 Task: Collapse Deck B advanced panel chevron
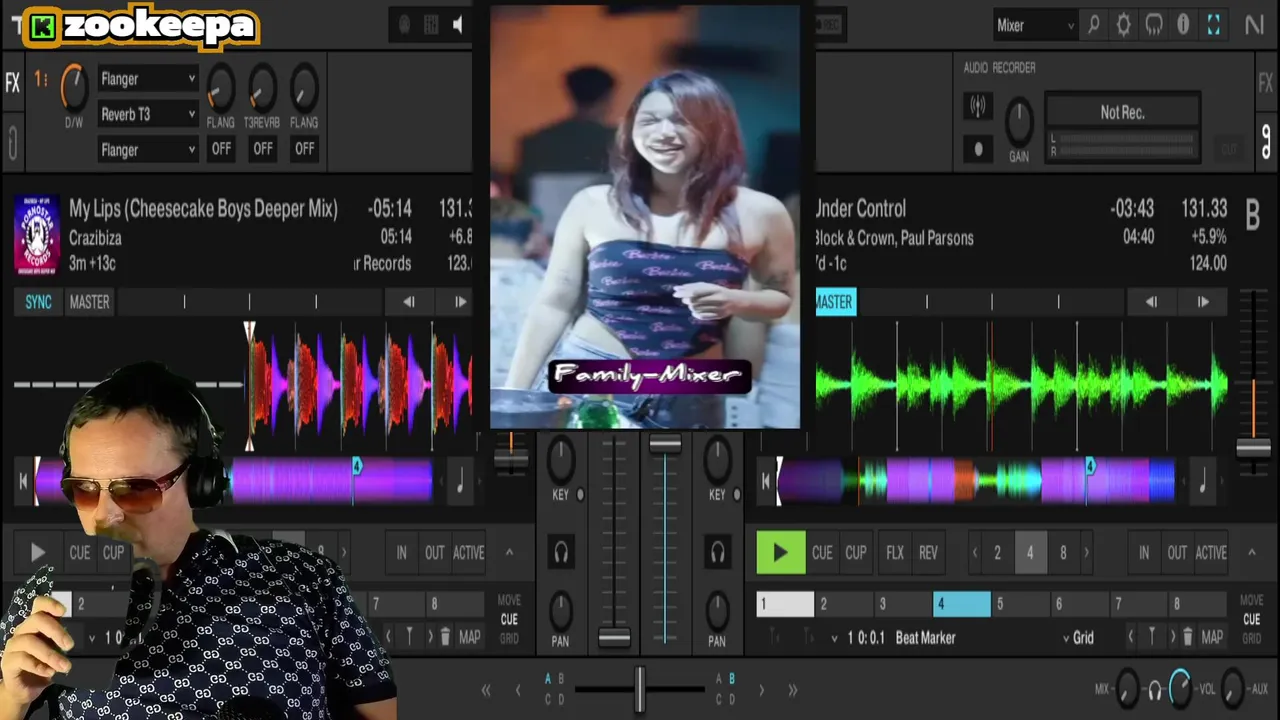coord(1251,552)
